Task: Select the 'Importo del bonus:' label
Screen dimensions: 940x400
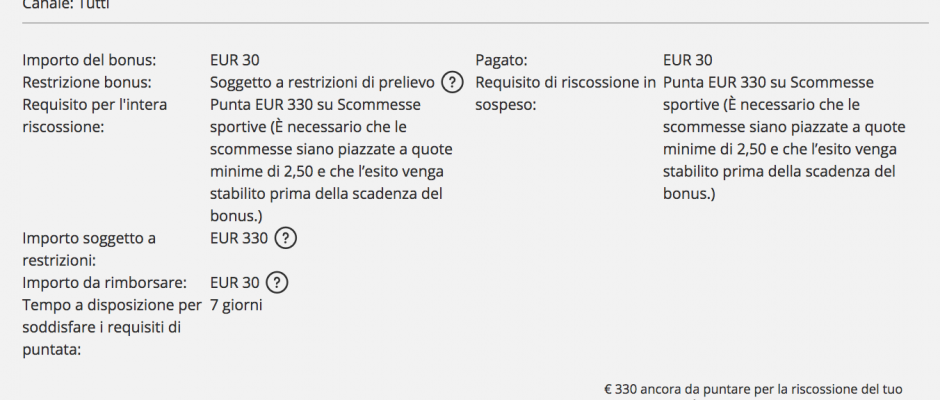Action: [89, 61]
